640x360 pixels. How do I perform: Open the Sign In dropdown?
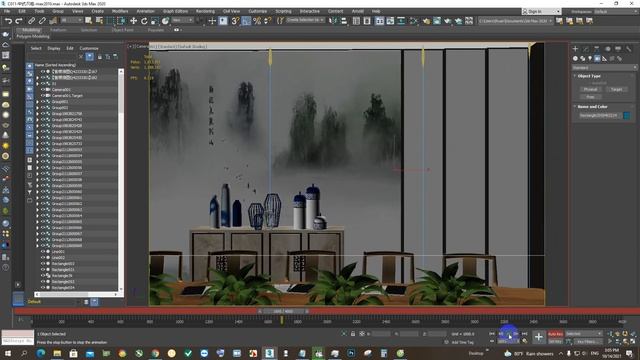[541, 11]
